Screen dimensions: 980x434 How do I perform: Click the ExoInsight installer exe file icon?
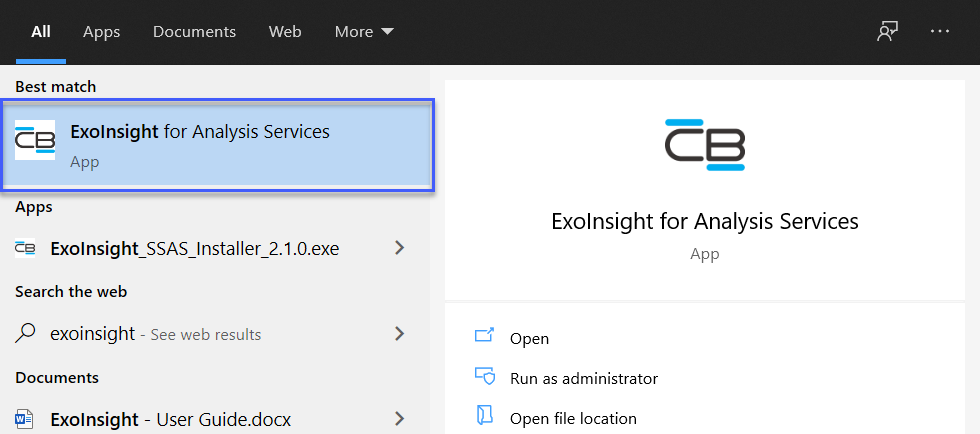(26, 249)
